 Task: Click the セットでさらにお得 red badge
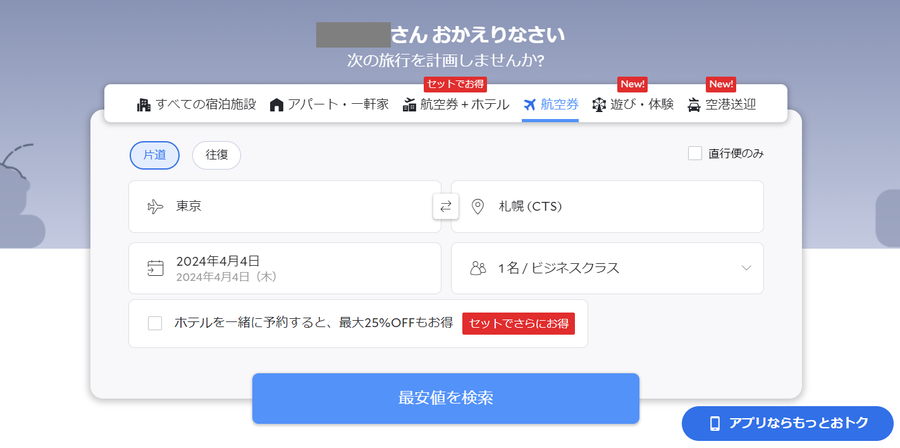pos(518,324)
